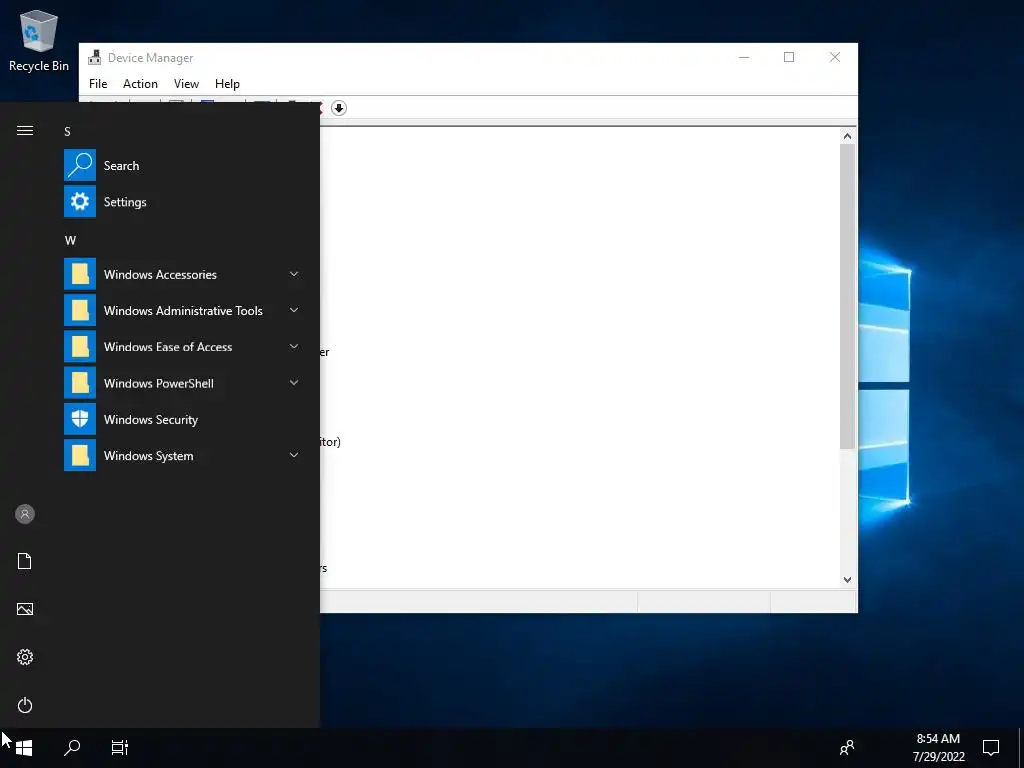The width and height of the screenshot is (1024, 768).
Task: Open the user account icon in Start
Action: tap(25, 514)
